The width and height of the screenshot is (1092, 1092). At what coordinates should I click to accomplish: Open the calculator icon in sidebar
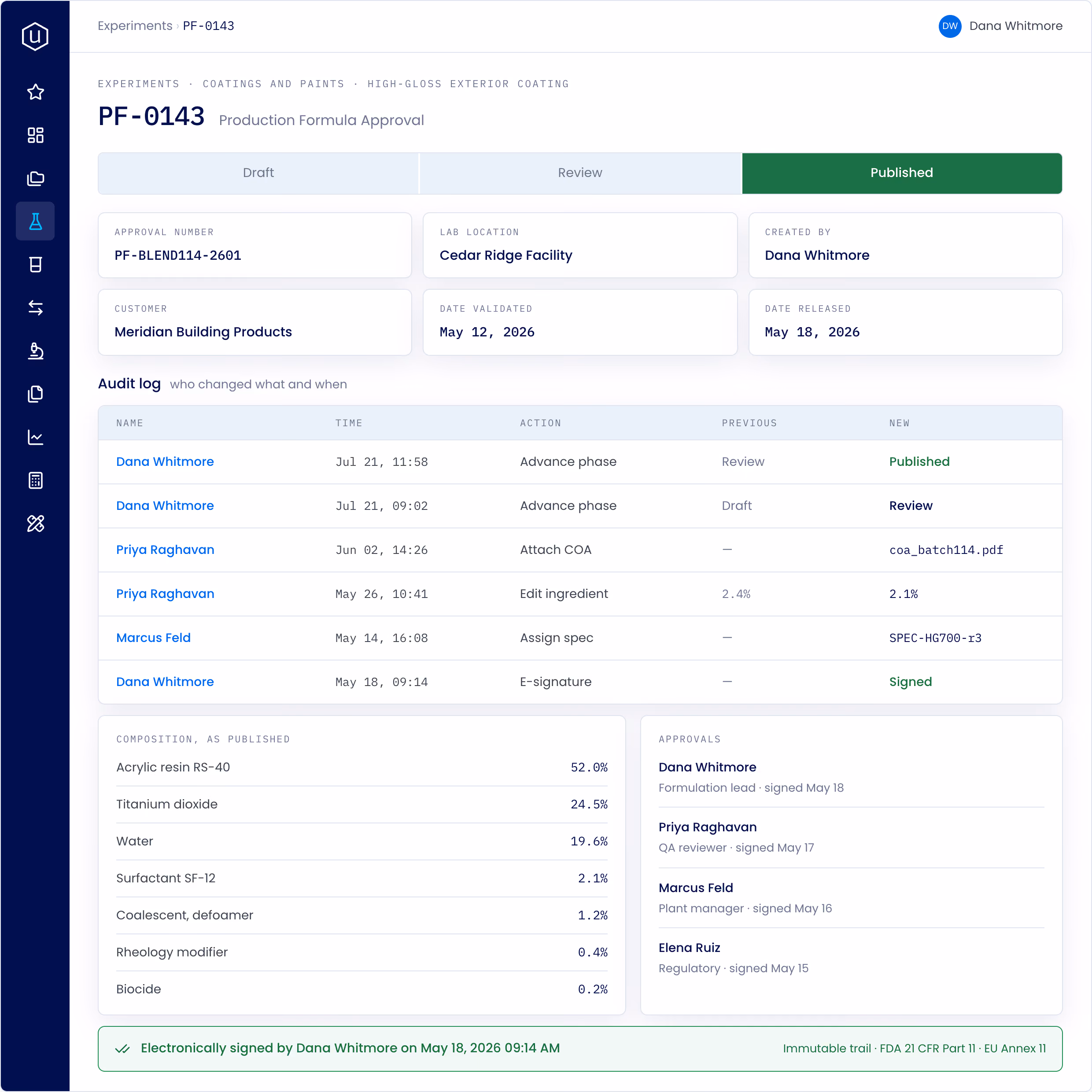pyautogui.click(x=36, y=480)
